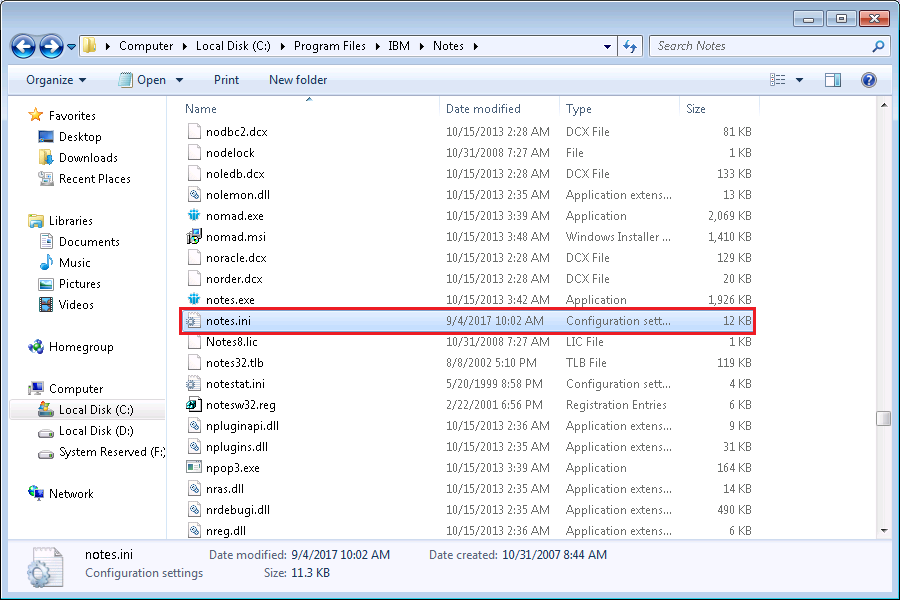Open Help via the question mark icon
This screenshot has height=600, width=903.
868,80
